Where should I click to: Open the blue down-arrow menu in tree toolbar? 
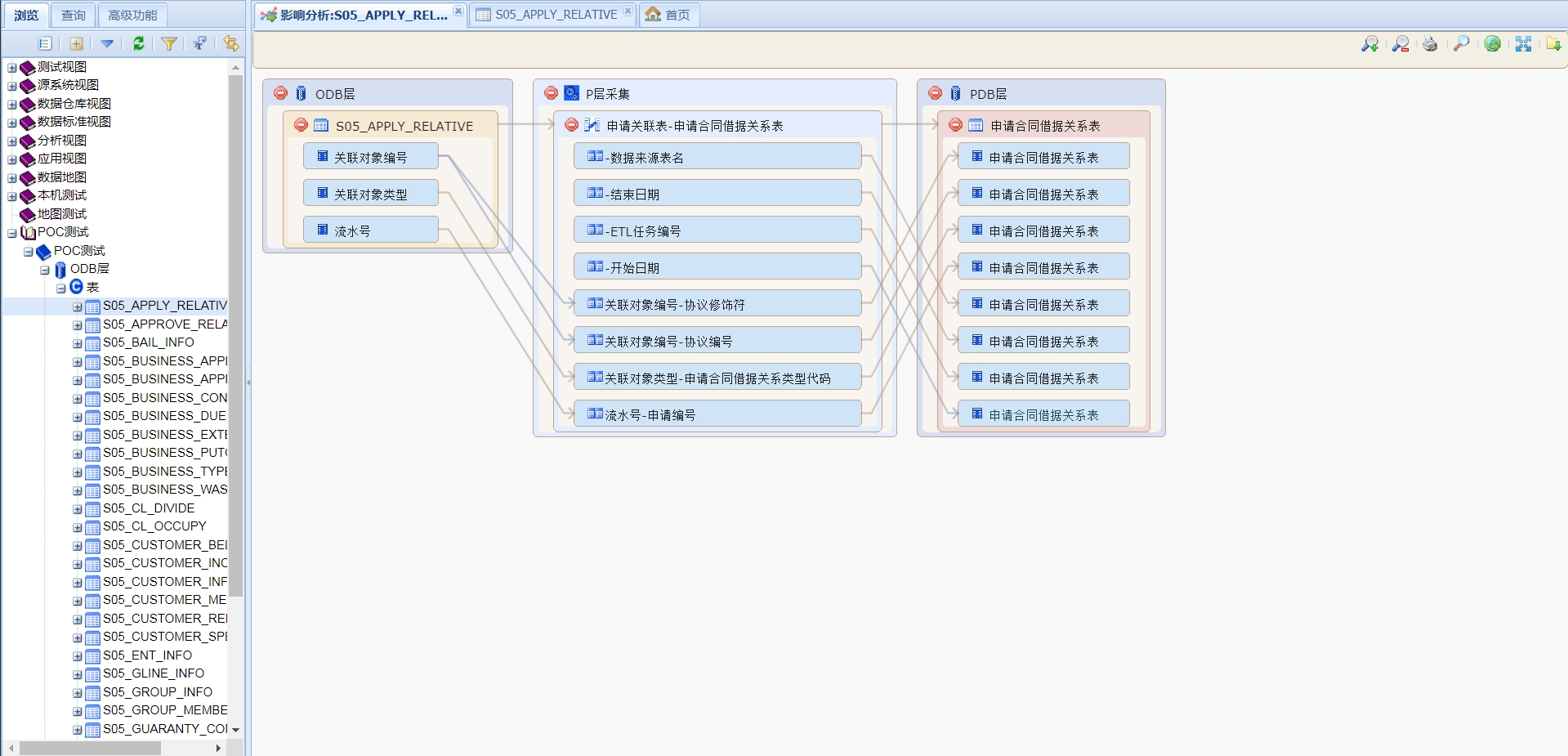(107, 43)
